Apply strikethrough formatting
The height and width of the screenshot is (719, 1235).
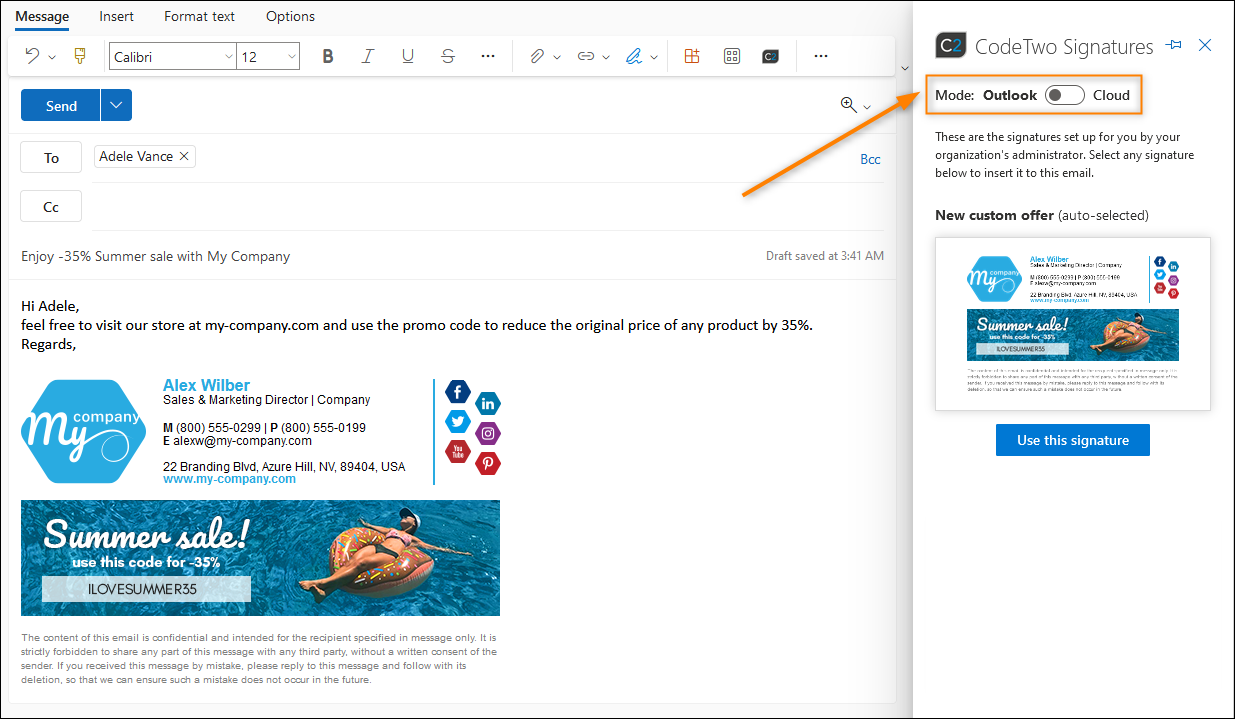pos(447,56)
